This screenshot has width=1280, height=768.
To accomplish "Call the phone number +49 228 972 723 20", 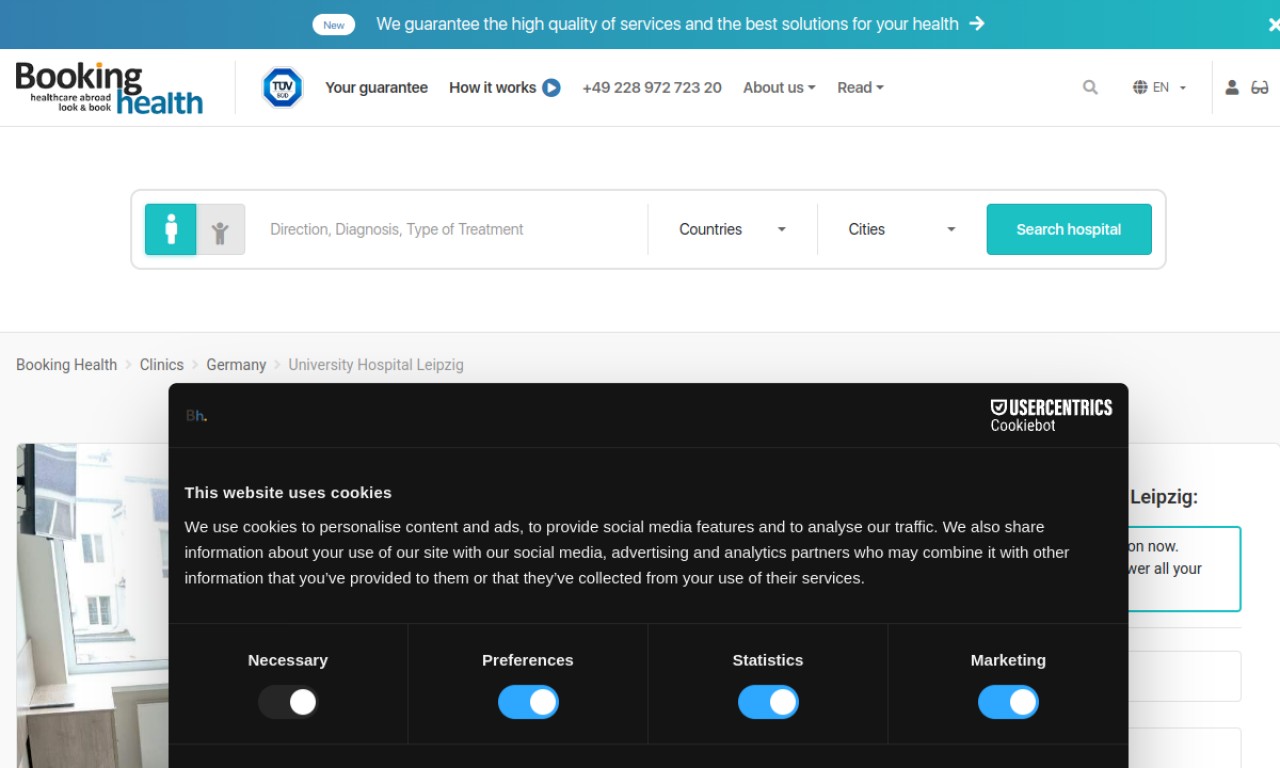I will click(652, 88).
